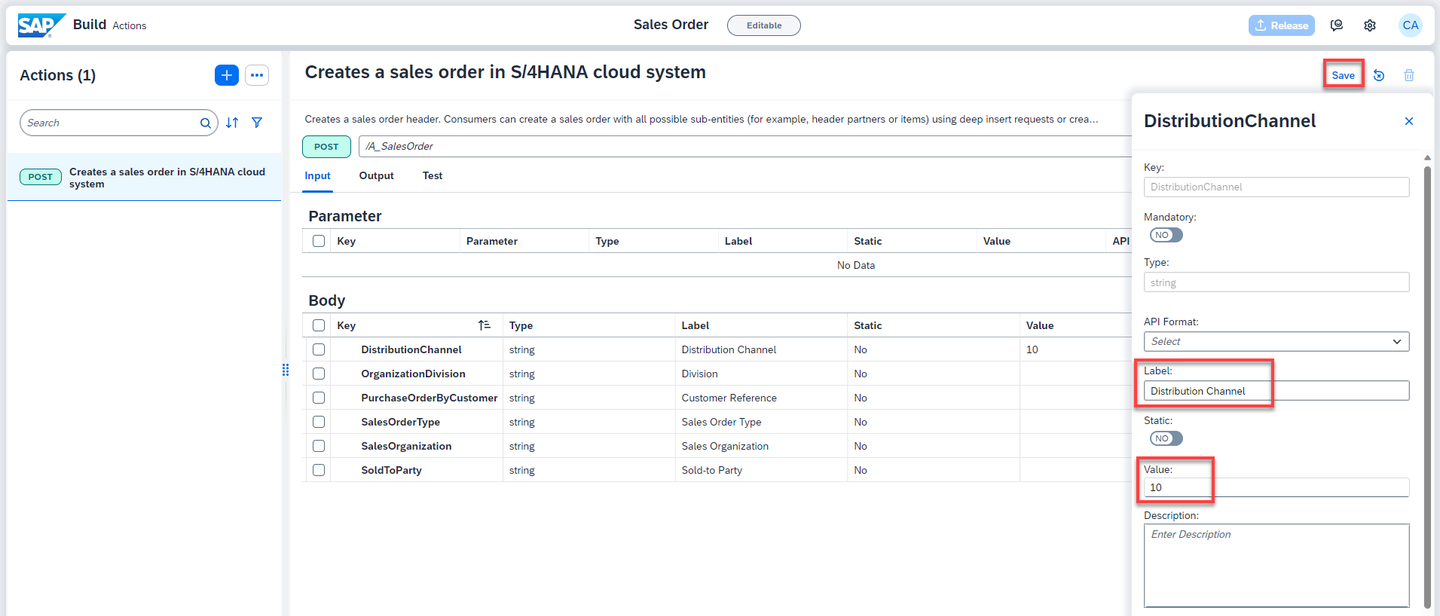
Task: Select the SalesOrganization row checkbox
Action: click(319, 446)
